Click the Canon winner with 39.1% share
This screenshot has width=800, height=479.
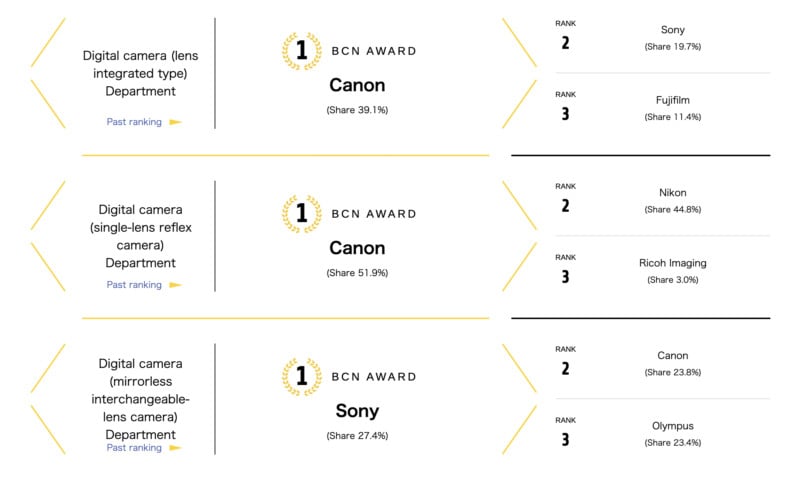[357, 86]
